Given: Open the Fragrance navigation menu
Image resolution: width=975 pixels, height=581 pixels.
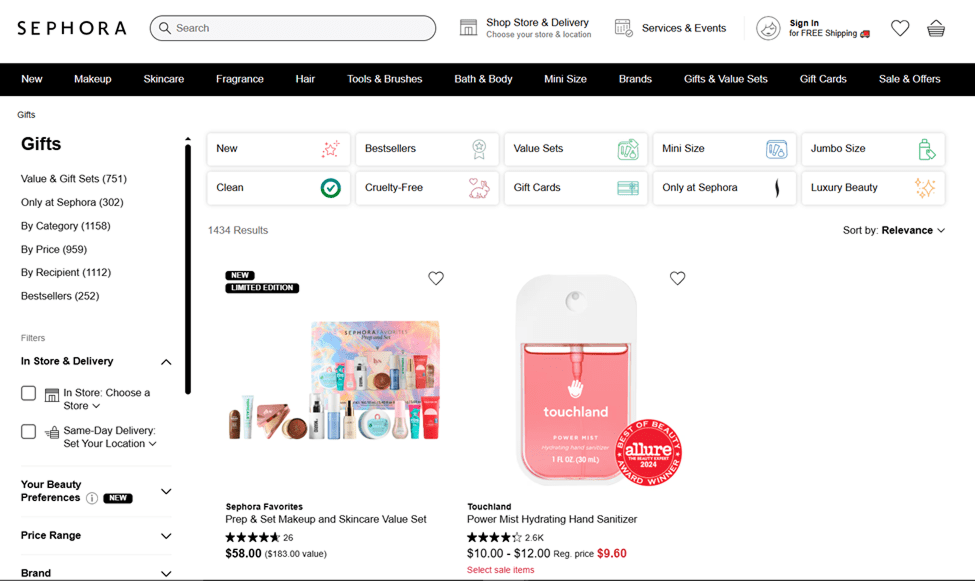Looking at the screenshot, I should (240, 79).
